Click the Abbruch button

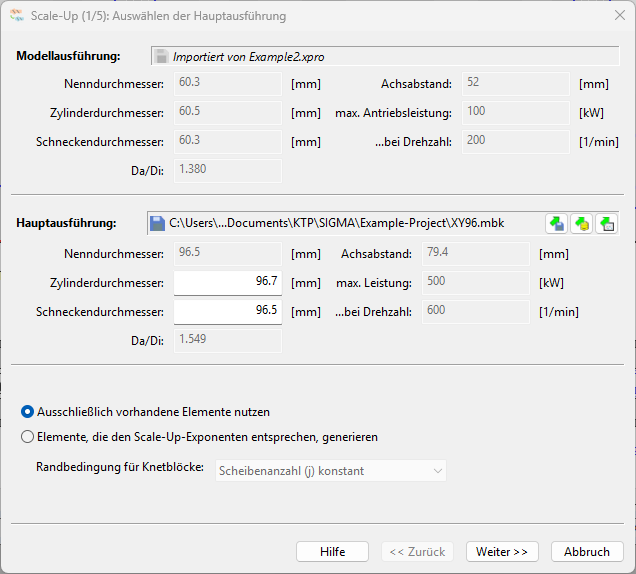(587, 552)
